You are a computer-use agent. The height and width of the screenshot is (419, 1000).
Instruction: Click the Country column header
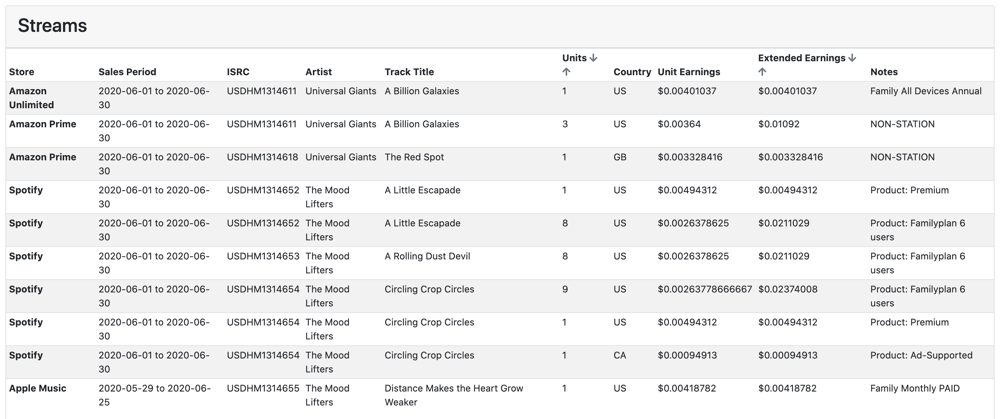pyautogui.click(x=632, y=72)
